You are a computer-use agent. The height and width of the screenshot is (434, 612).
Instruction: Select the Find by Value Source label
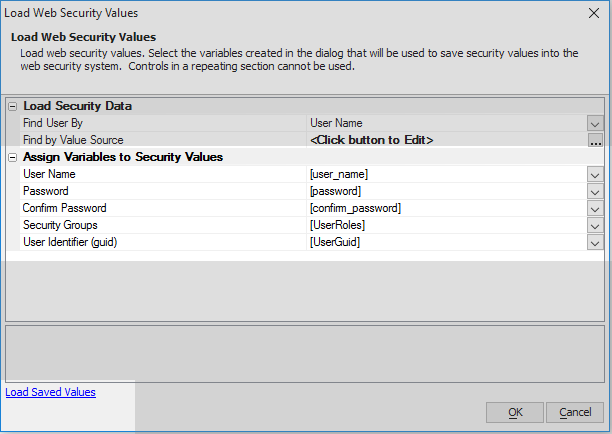point(73,140)
